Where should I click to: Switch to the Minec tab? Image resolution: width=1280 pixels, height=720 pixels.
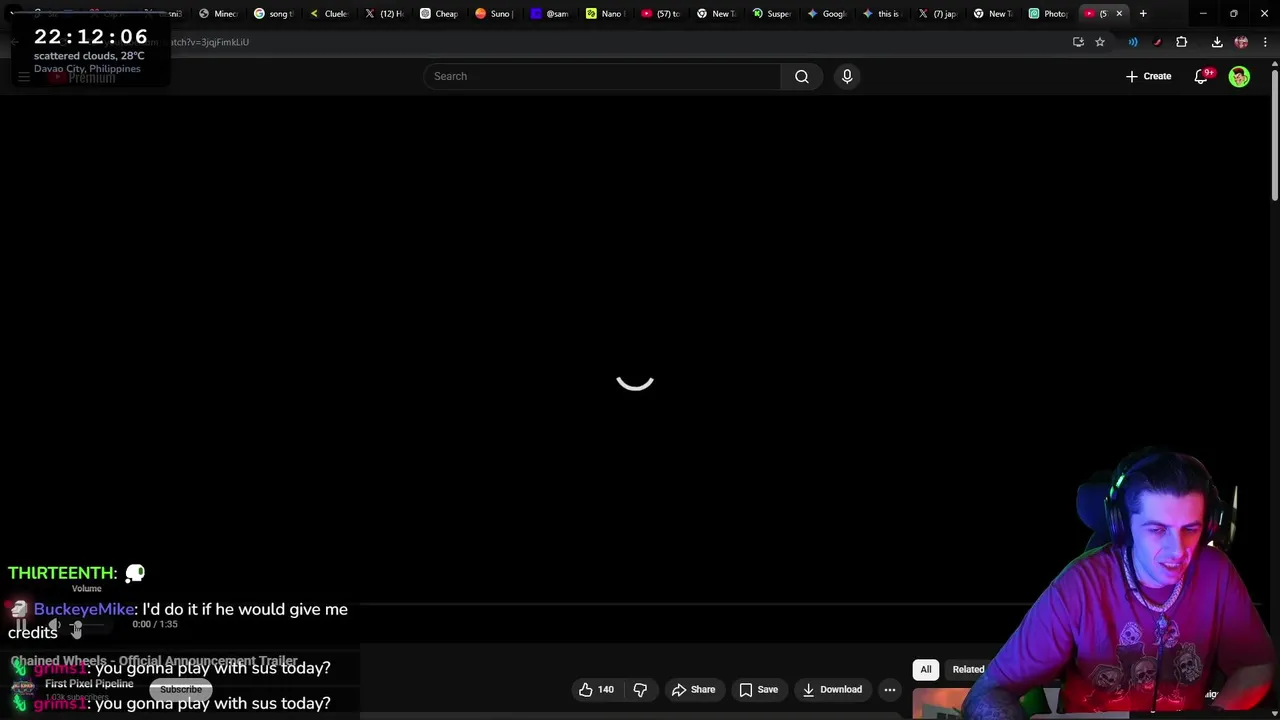pyautogui.click(x=217, y=13)
